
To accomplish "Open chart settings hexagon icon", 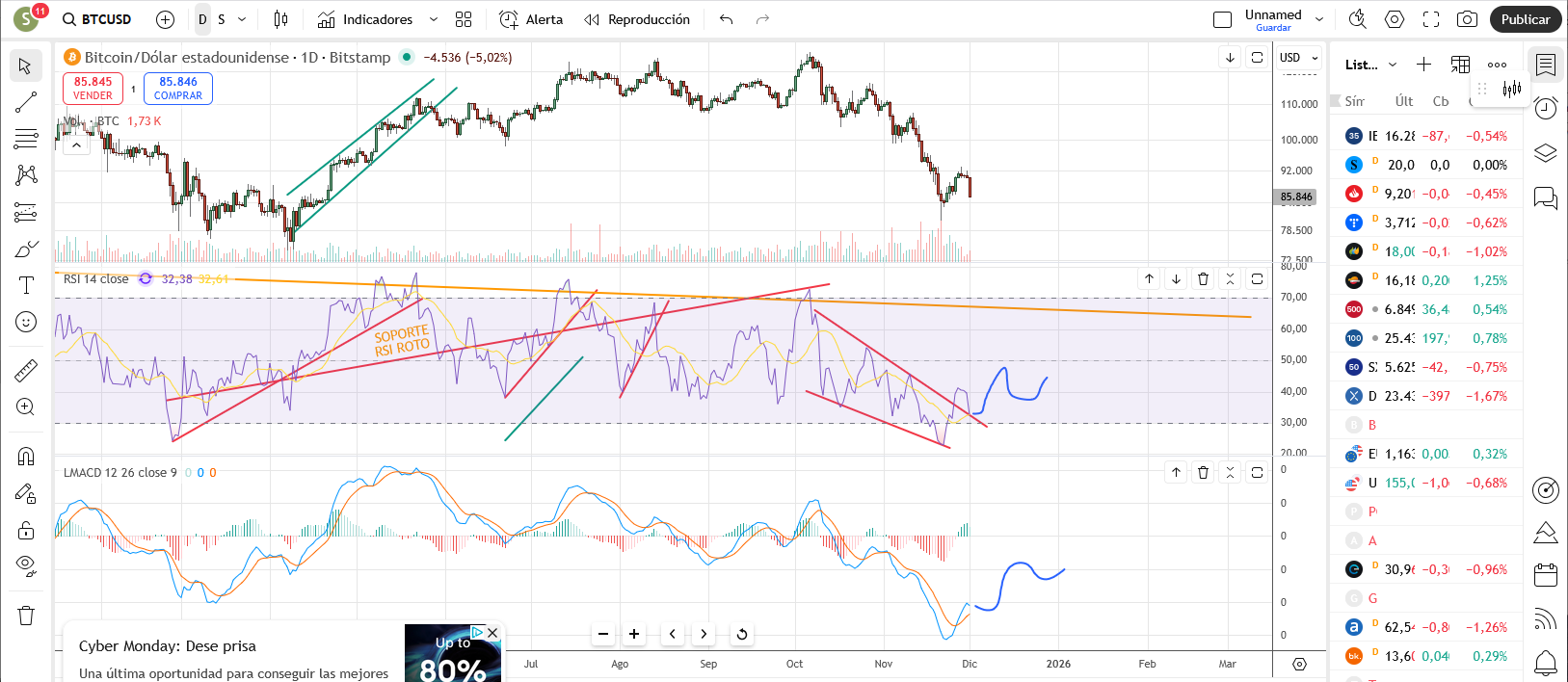I will (1395, 19).
